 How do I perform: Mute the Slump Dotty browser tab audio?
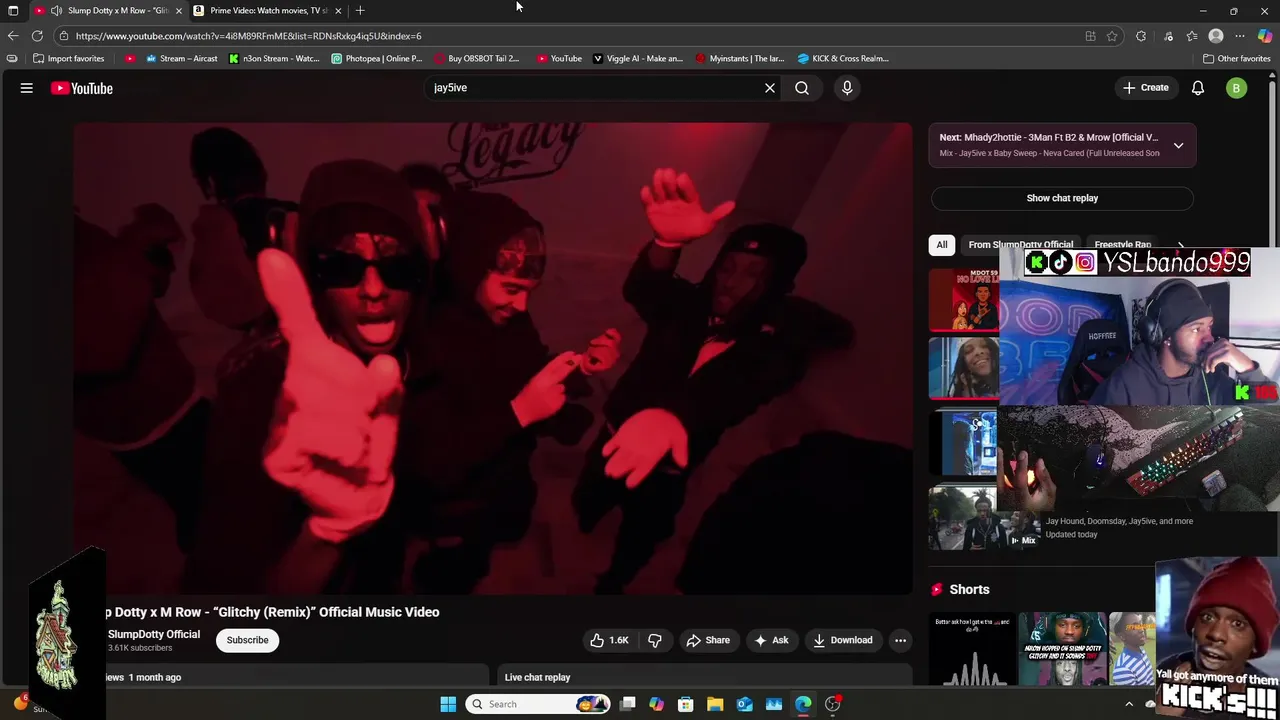(56, 10)
